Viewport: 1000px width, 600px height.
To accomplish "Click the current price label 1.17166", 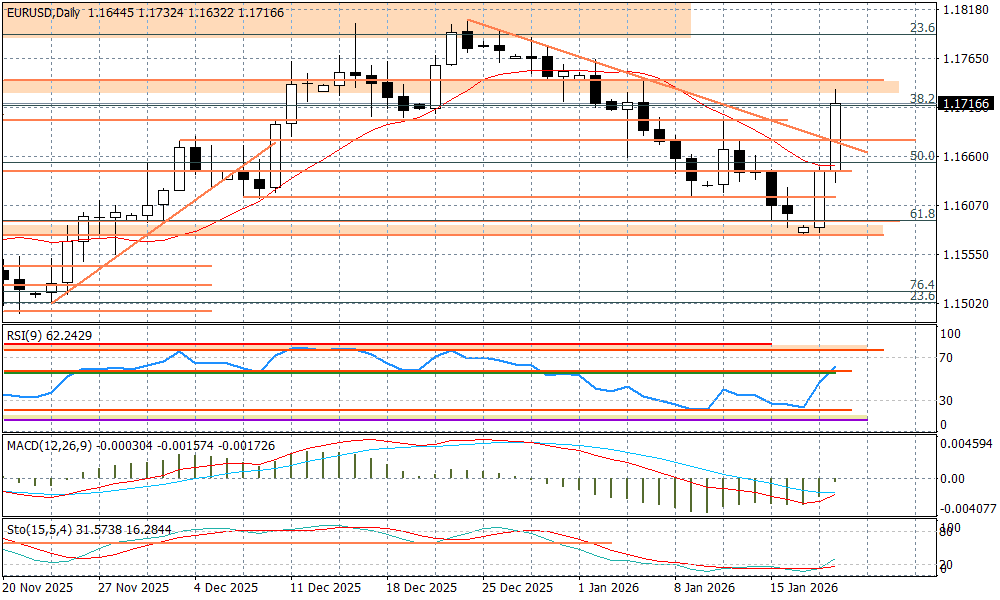I will tap(966, 104).
